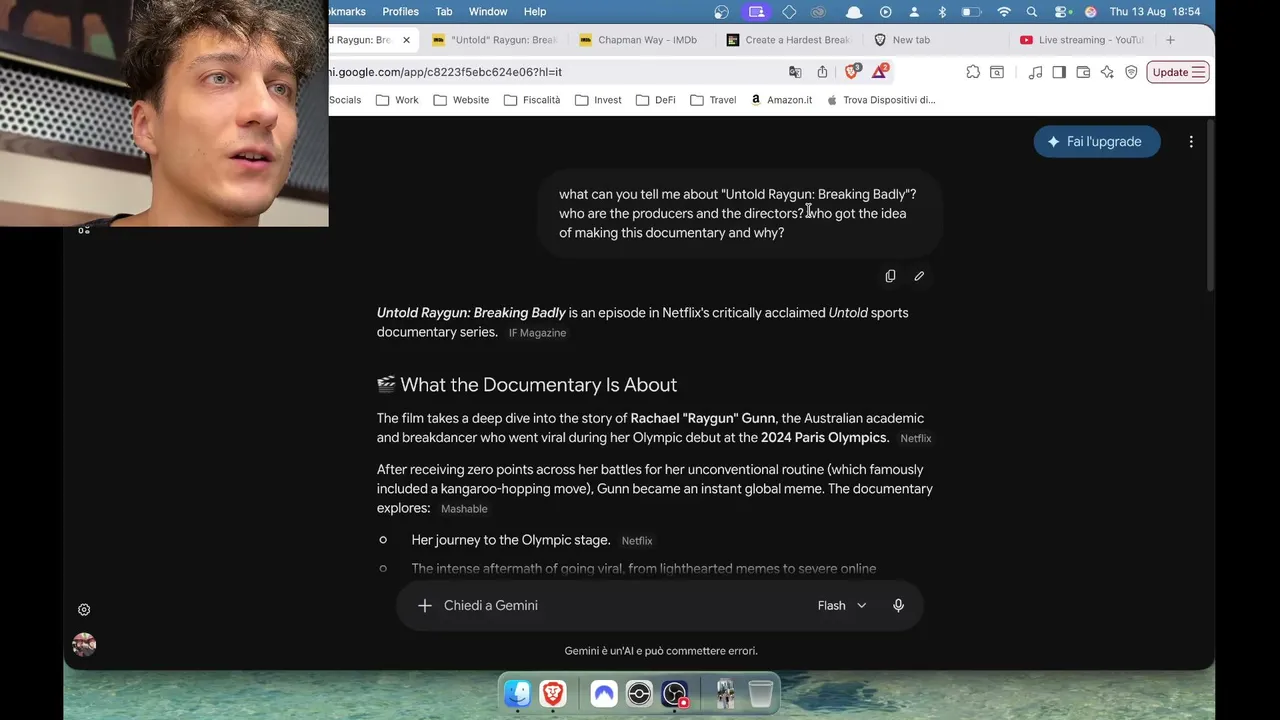Click the Bluetooth icon in menu bar
Image resolution: width=1280 pixels, height=720 pixels.
tap(942, 12)
